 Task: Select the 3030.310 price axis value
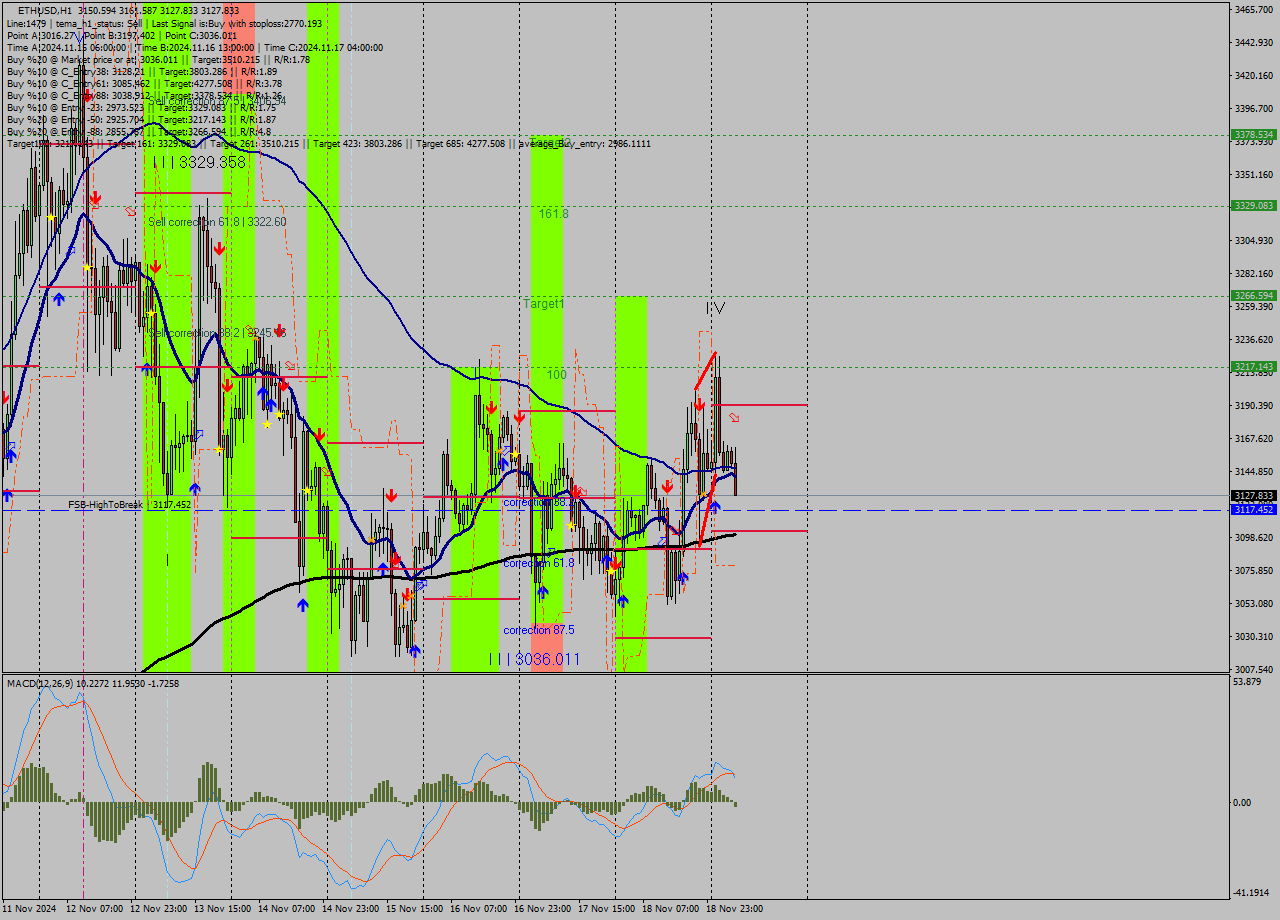coord(1254,636)
